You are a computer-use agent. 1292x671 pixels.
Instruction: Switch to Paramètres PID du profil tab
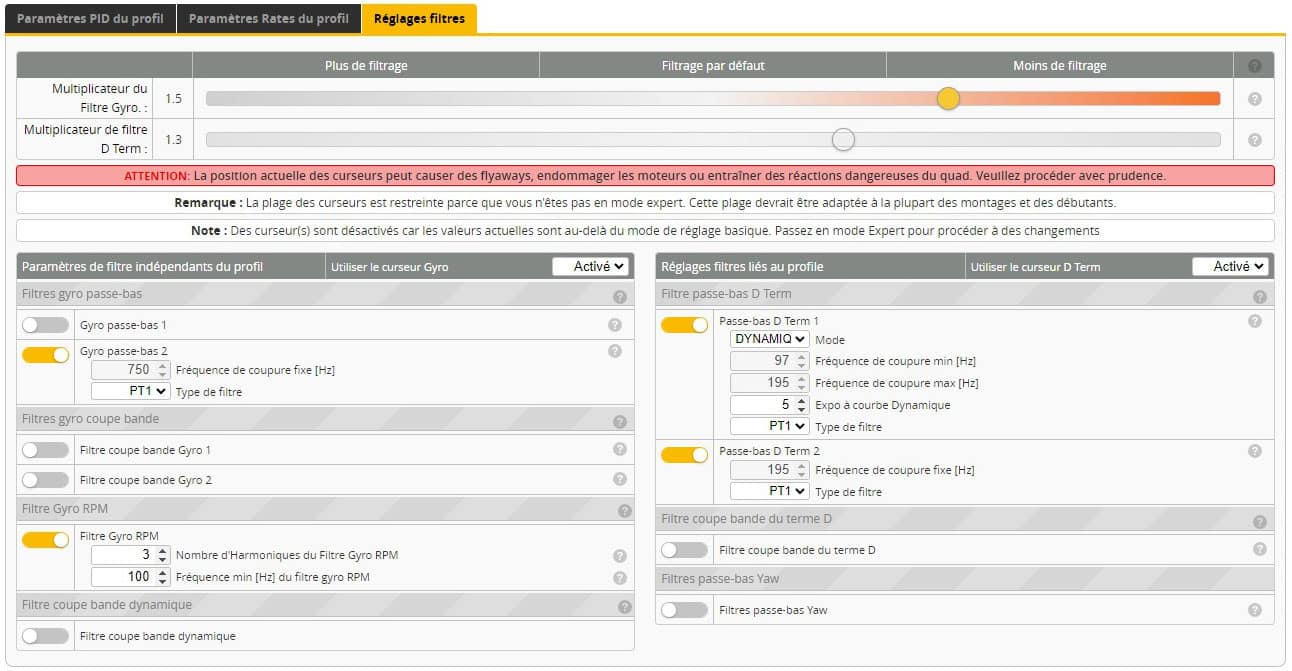coord(90,19)
